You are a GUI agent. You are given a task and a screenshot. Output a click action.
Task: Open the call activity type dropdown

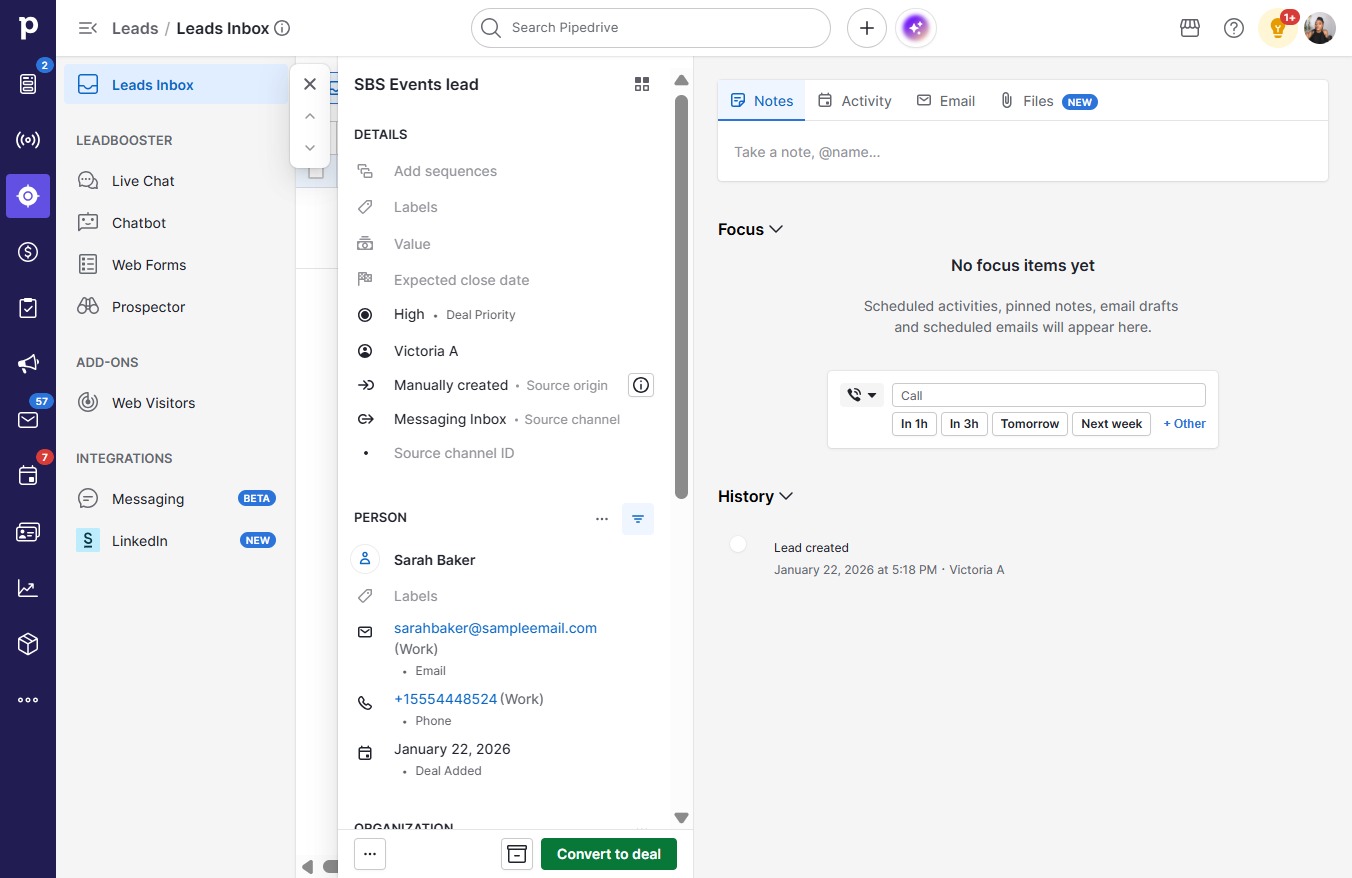coord(862,395)
